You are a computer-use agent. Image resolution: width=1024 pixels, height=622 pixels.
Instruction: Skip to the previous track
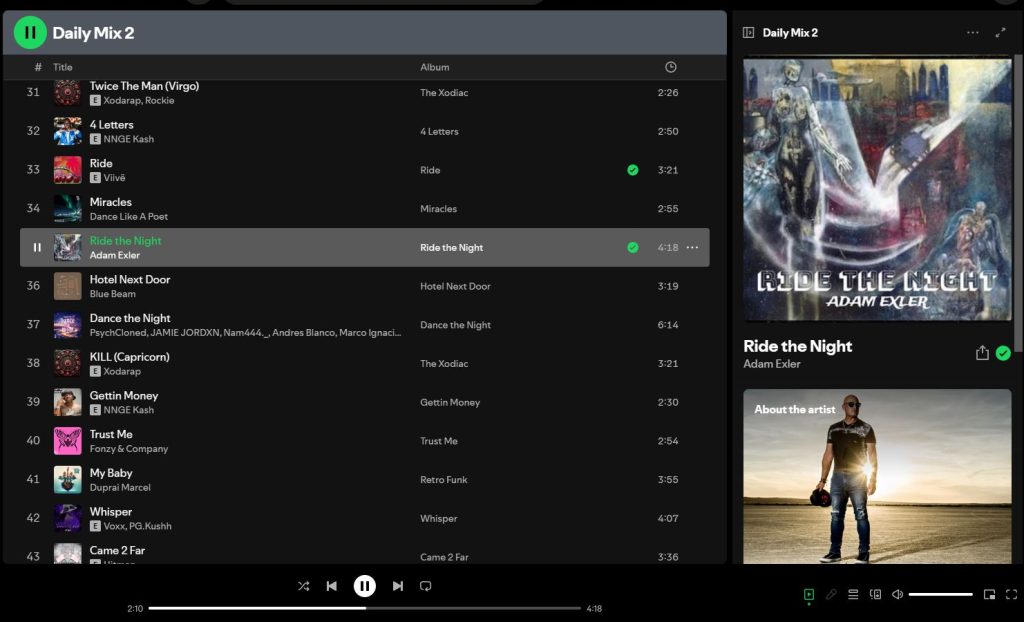point(332,586)
